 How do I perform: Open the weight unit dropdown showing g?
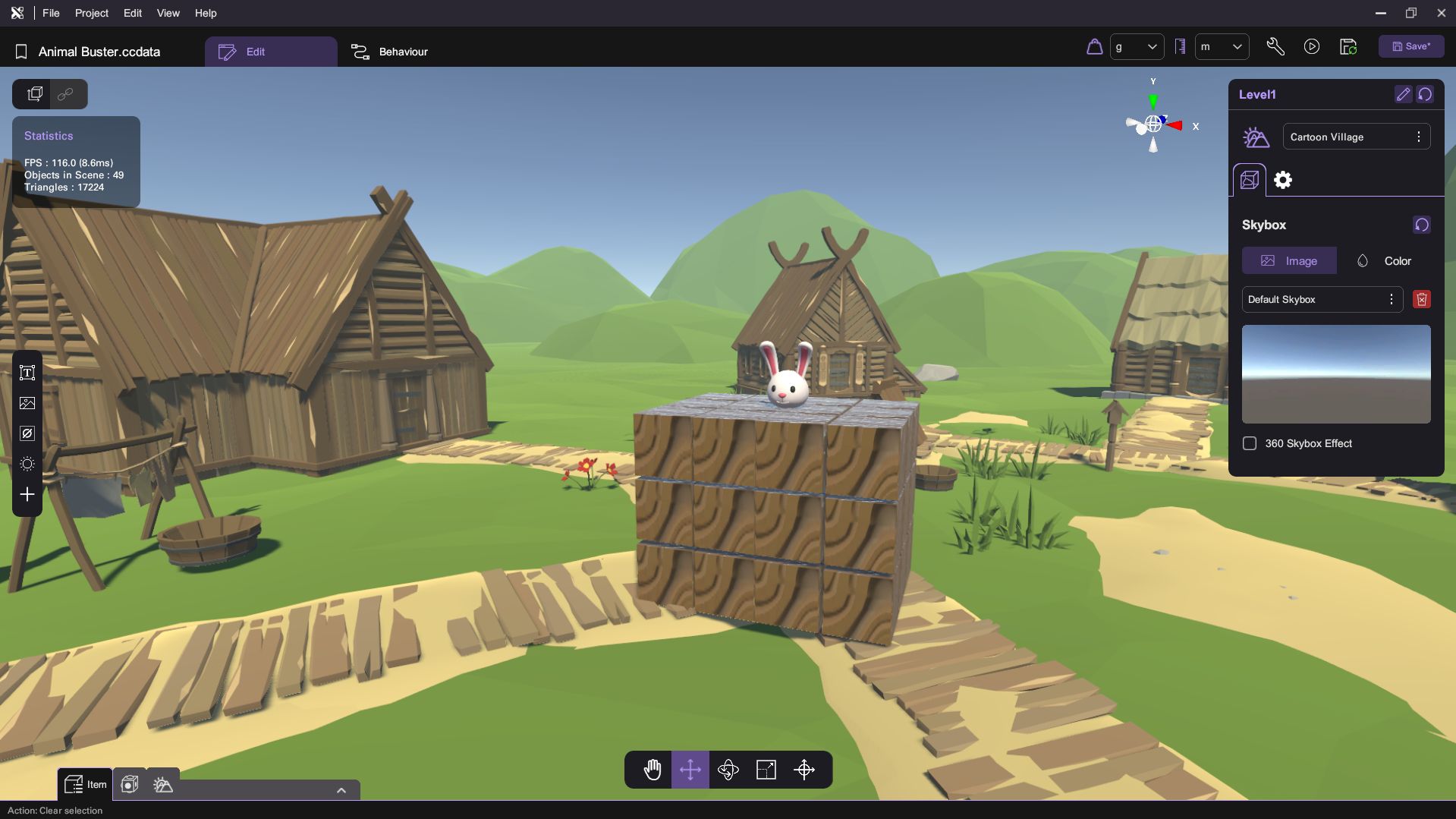pyautogui.click(x=1136, y=47)
